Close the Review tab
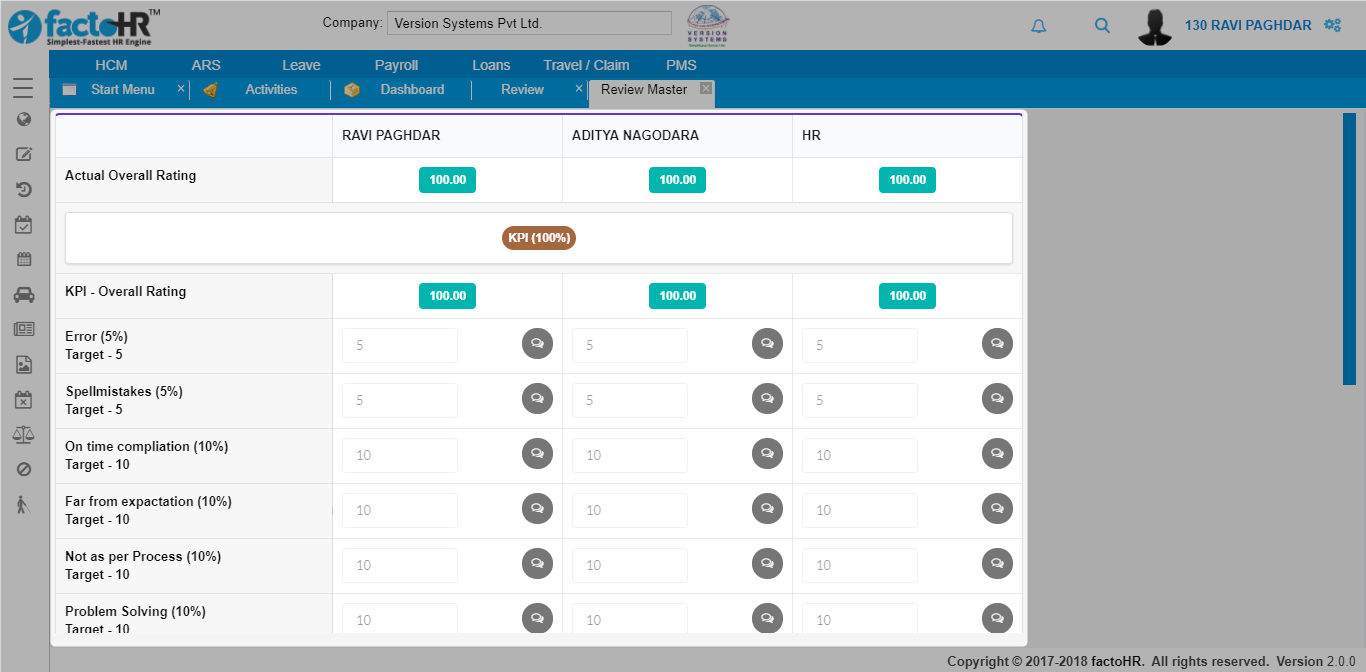Screen dimensions: 1366x672 (578, 89)
